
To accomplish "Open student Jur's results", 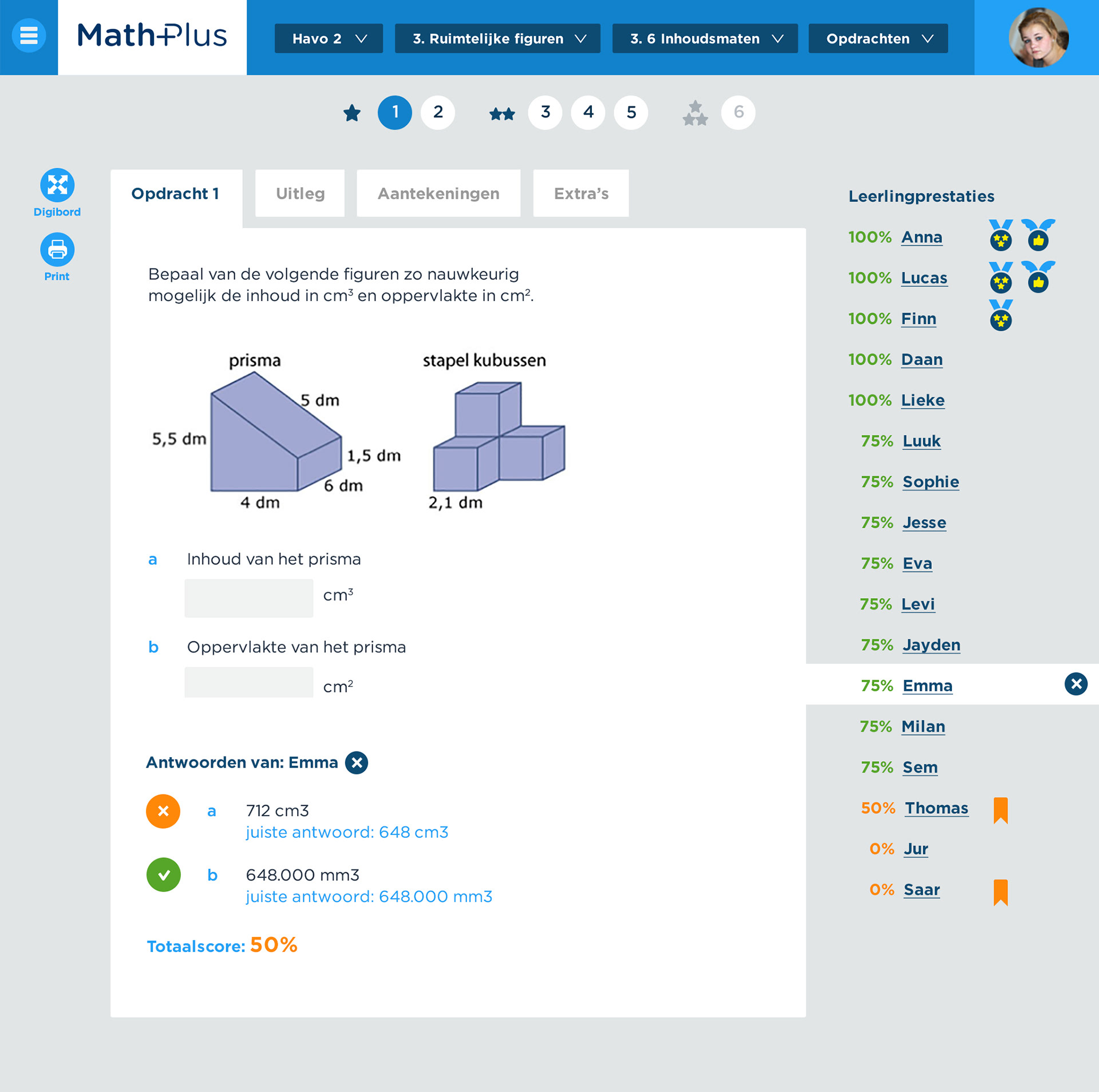I will (916, 849).
